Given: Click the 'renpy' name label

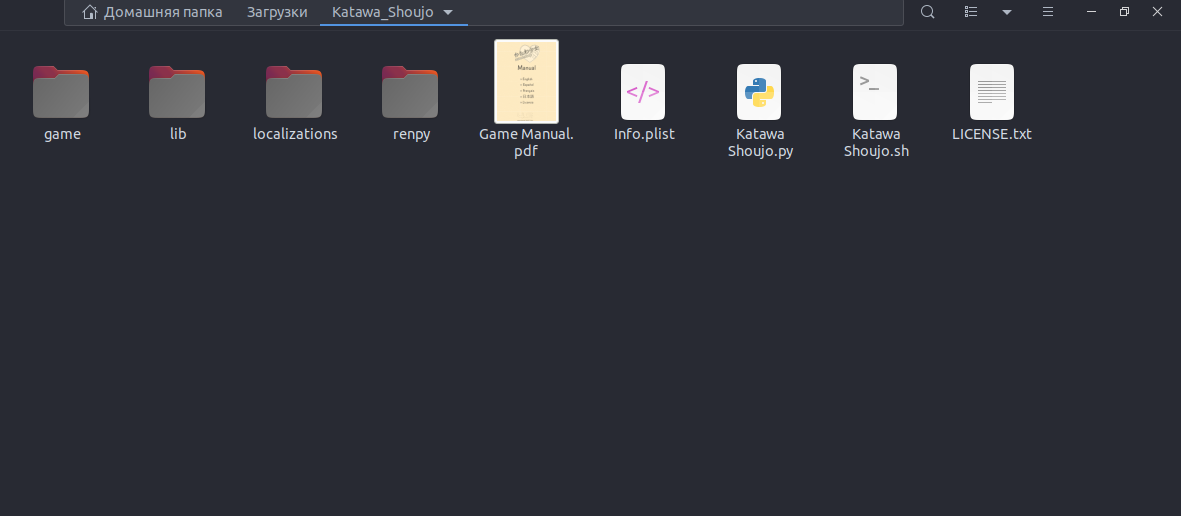Looking at the screenshot, I should 411,134.
